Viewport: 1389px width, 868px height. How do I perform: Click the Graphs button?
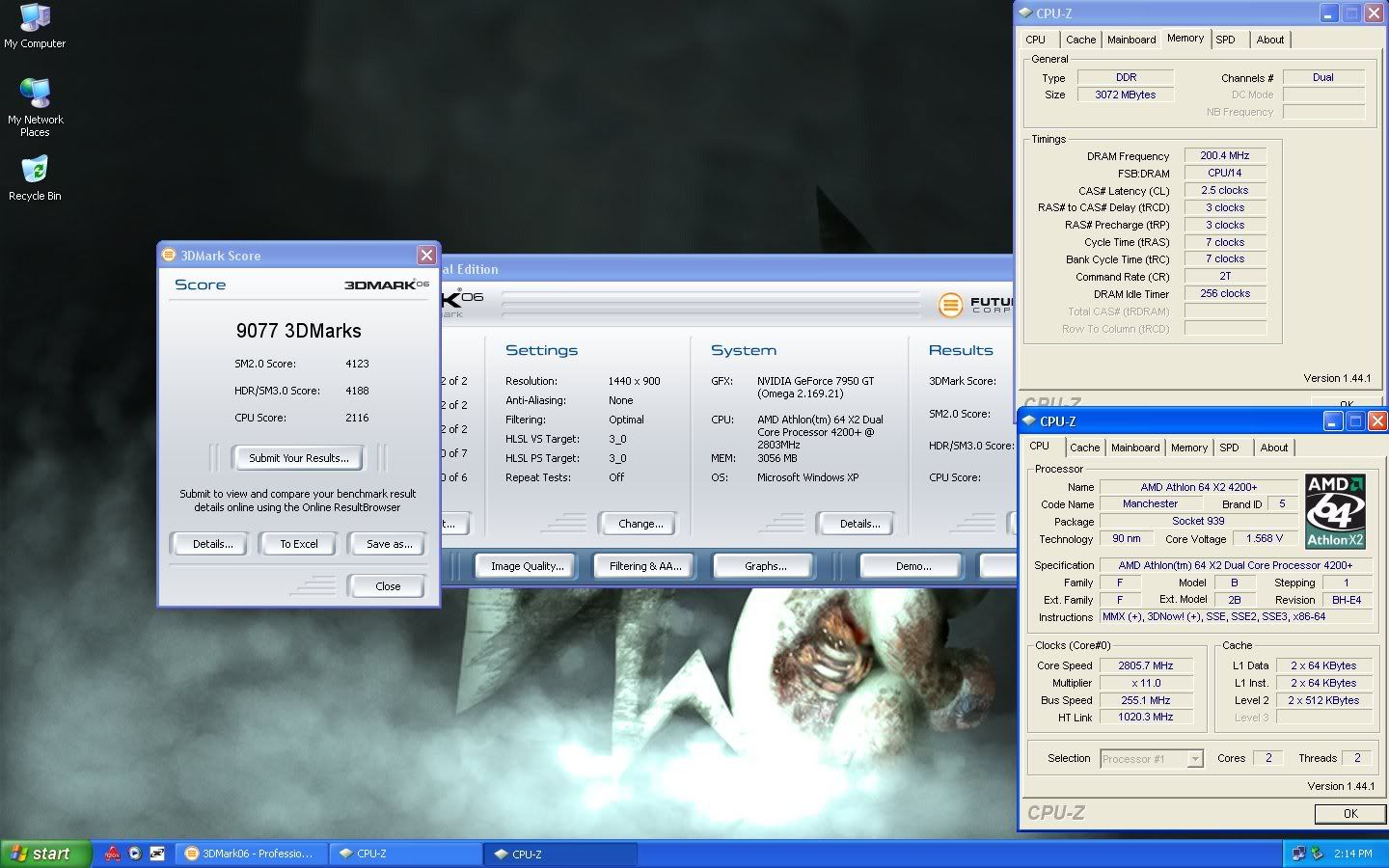pos(765,566)
